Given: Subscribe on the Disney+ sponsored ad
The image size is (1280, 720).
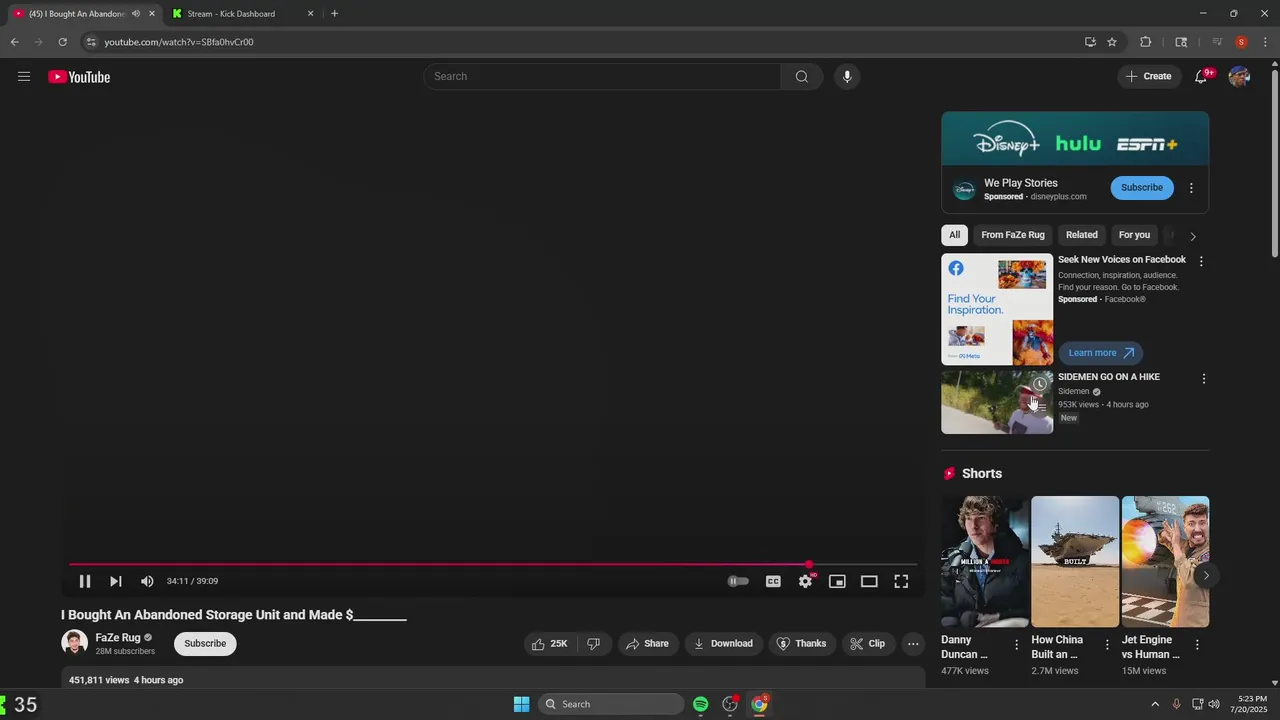Looking at the screenshot, I should click(1142, 188).
